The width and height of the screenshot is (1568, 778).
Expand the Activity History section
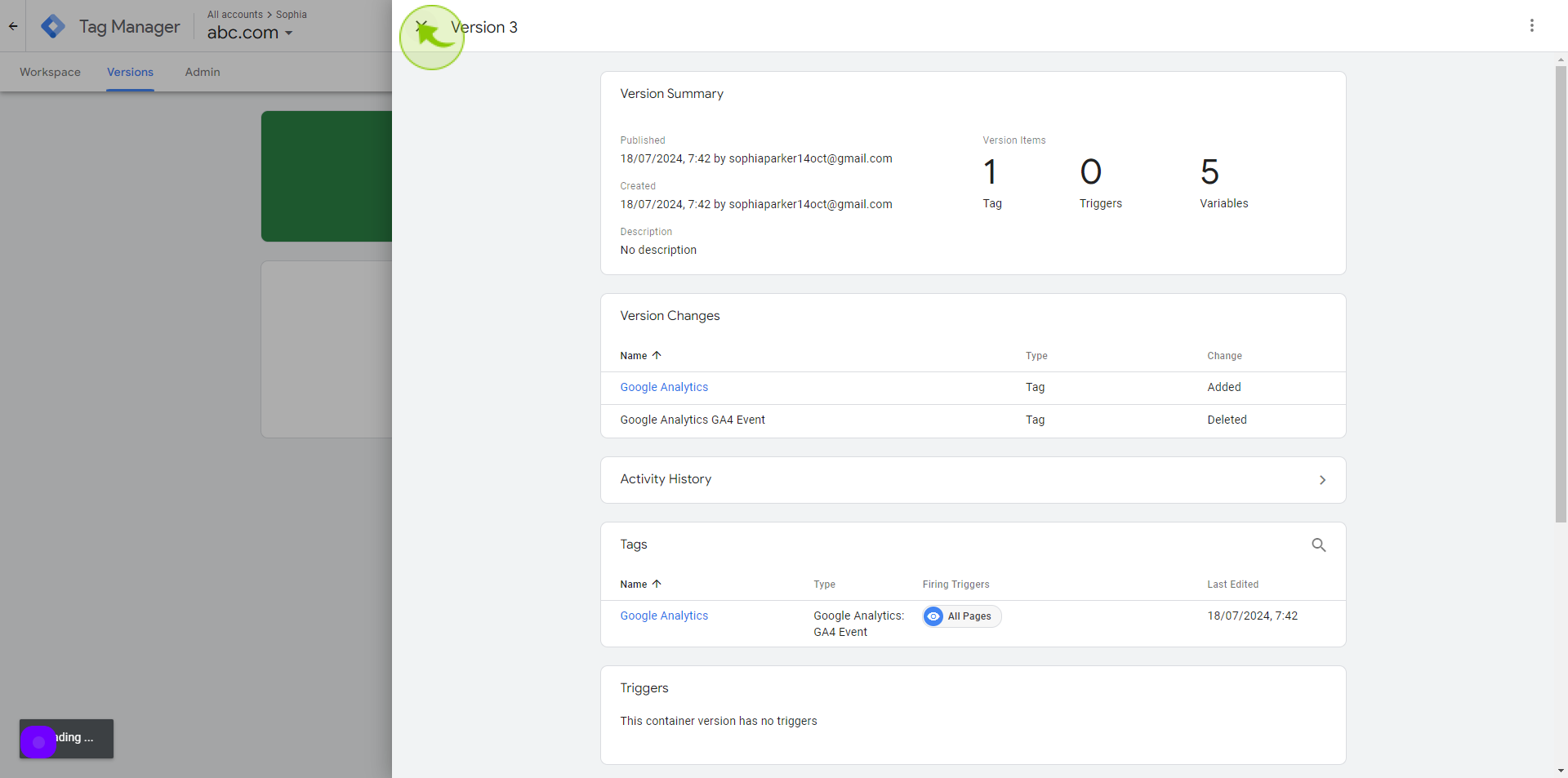[x=973, y=480]
